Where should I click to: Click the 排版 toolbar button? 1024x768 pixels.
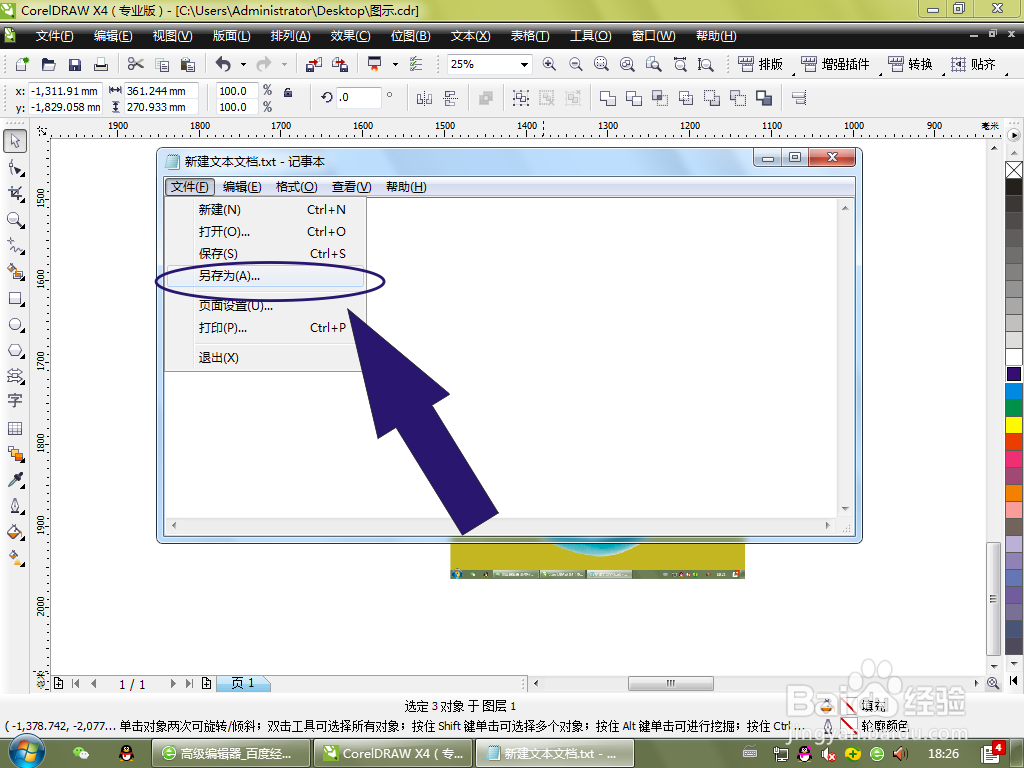tap(760, 64)
